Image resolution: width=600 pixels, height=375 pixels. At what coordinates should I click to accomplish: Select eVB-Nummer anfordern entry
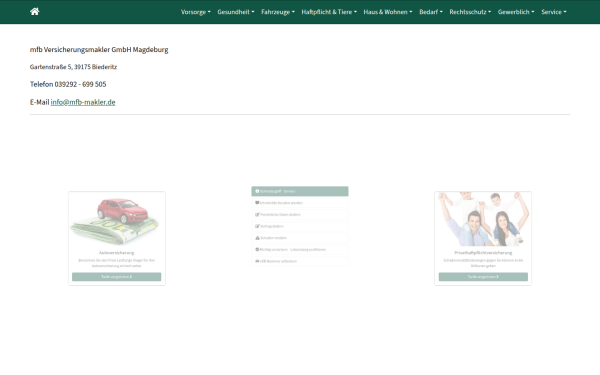(300, 261)
